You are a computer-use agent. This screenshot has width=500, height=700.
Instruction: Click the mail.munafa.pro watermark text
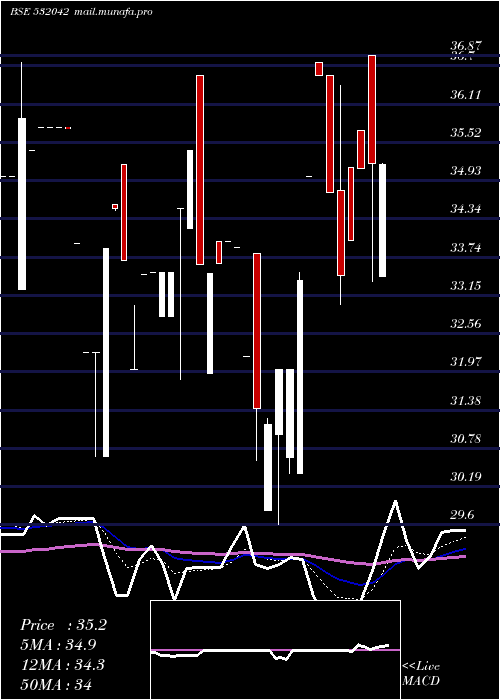pyautogui.click(x=112, y=11)
